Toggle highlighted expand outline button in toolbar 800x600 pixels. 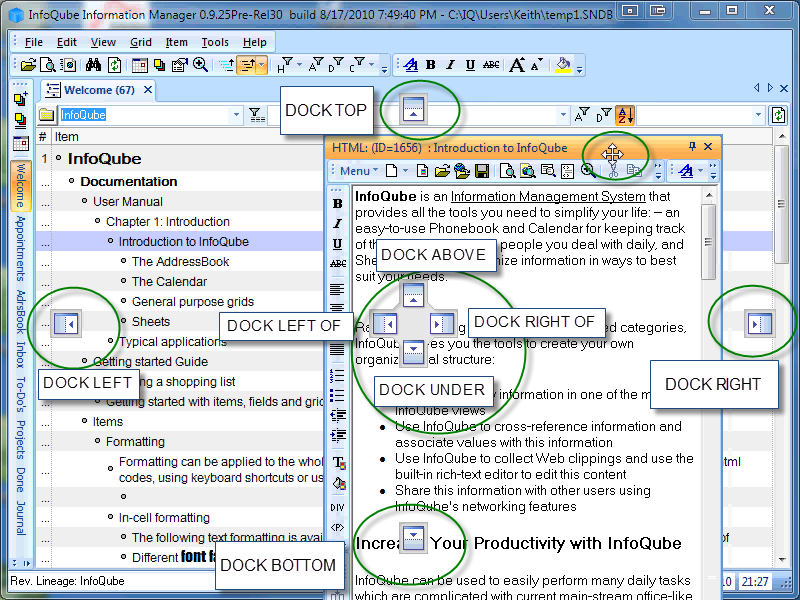[x=247, y=65]
